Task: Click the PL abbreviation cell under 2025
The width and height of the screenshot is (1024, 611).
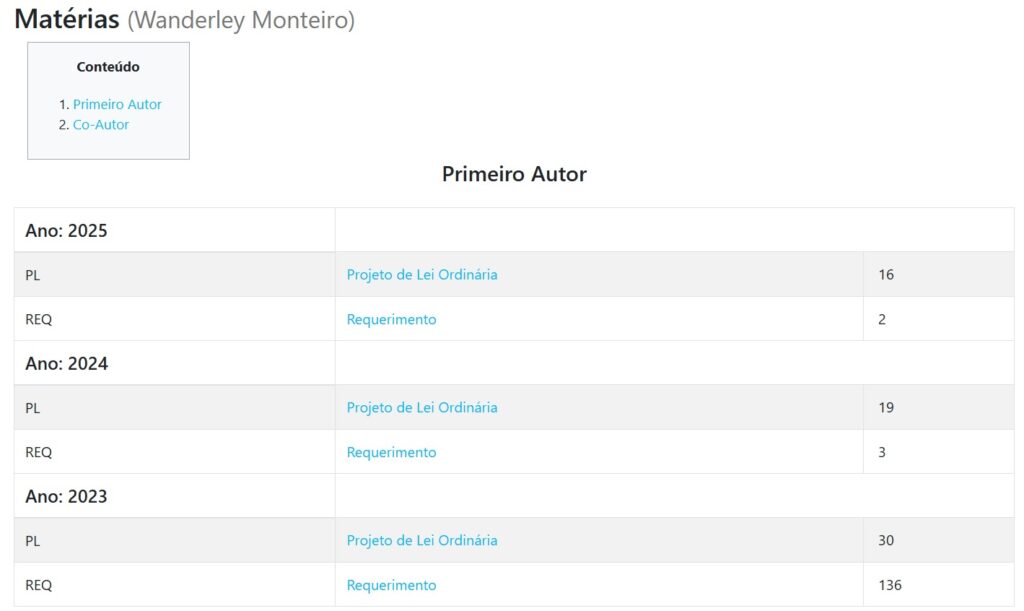Action: [x=33, y=274]
